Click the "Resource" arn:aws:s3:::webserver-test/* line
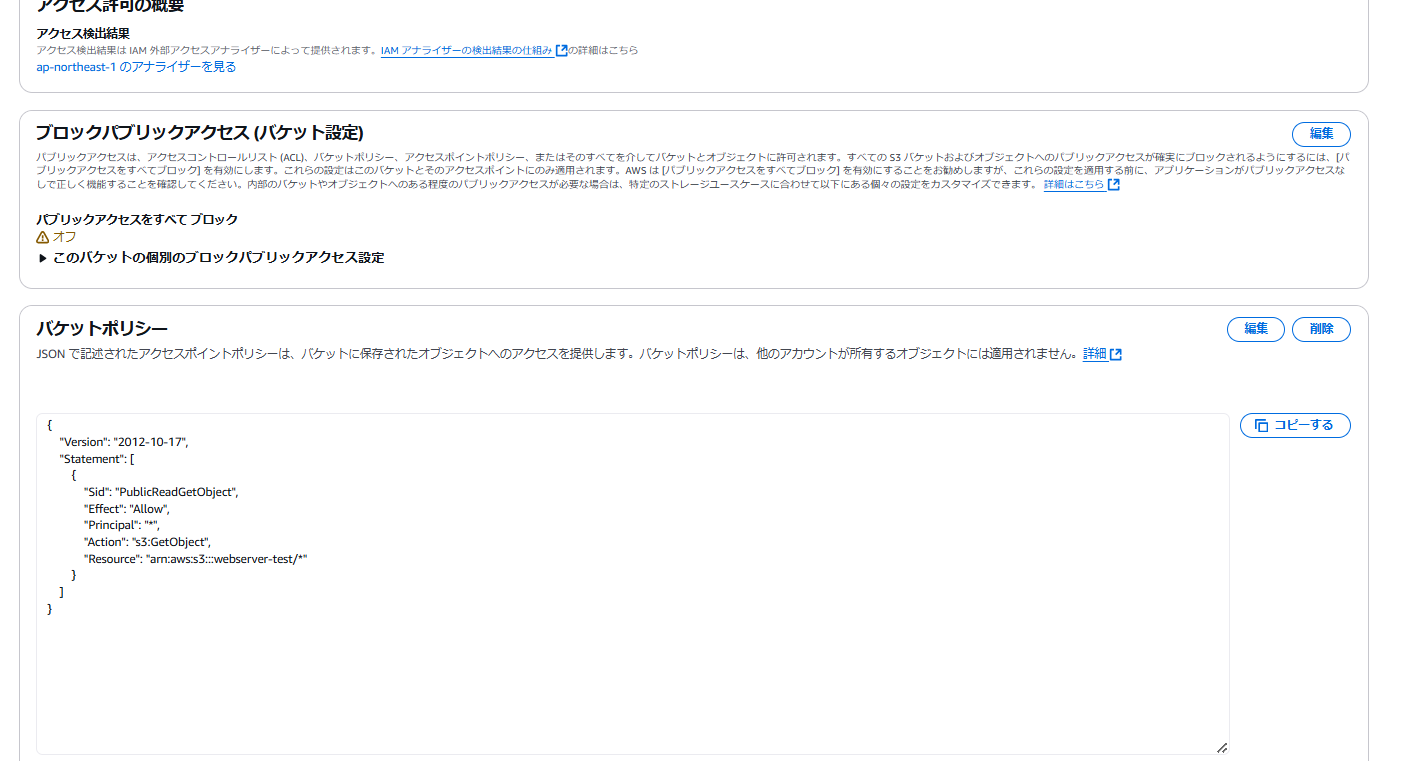This screenshot has width=1409, height=761. [195, 559]
